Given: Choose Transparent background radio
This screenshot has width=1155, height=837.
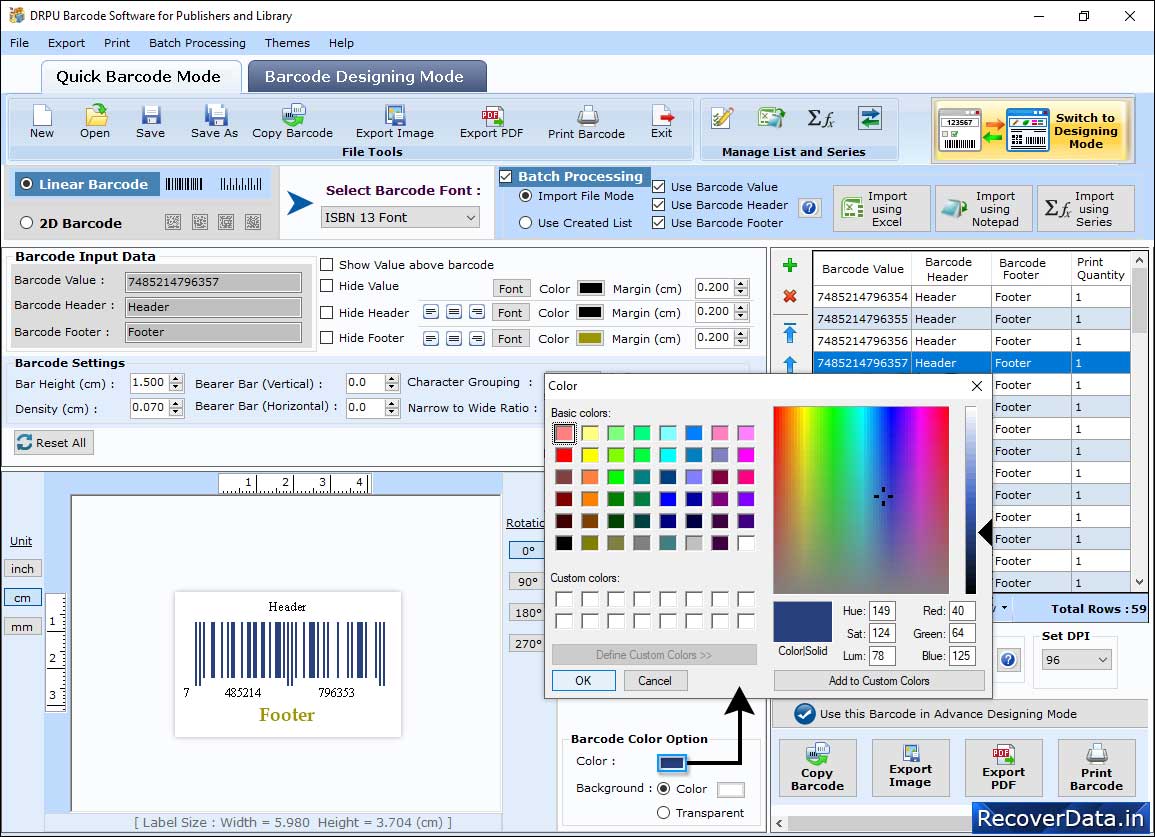Looking at the screenshot, I should [x=664, y=813].
